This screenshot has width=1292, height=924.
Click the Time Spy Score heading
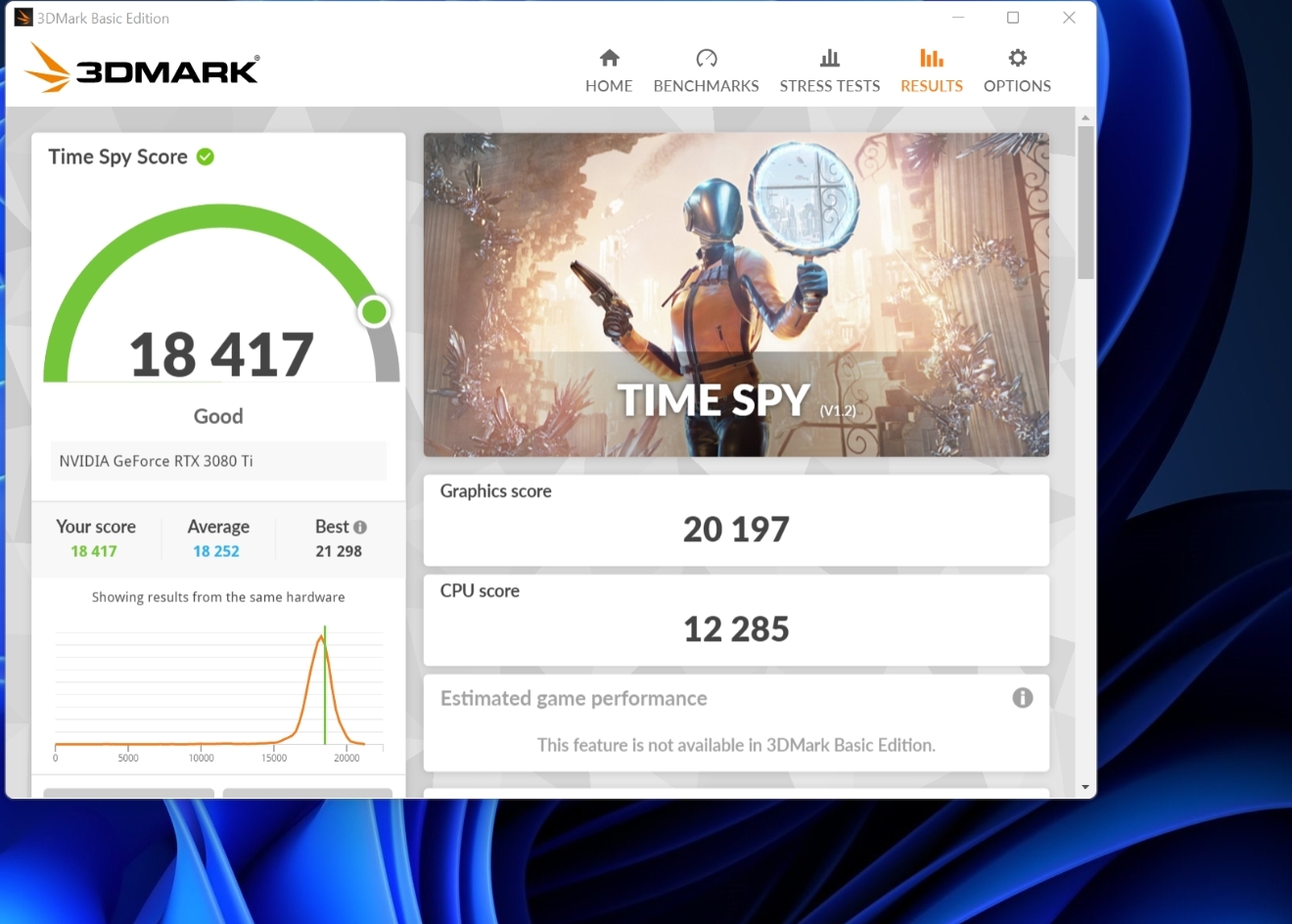(x=117, y=157)
